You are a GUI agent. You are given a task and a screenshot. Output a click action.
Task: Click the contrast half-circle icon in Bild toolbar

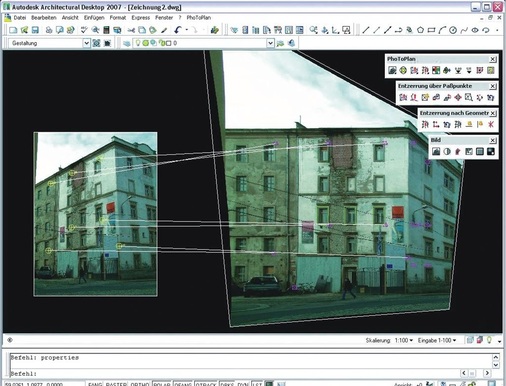pyautogui.click(x=447, y=152)
